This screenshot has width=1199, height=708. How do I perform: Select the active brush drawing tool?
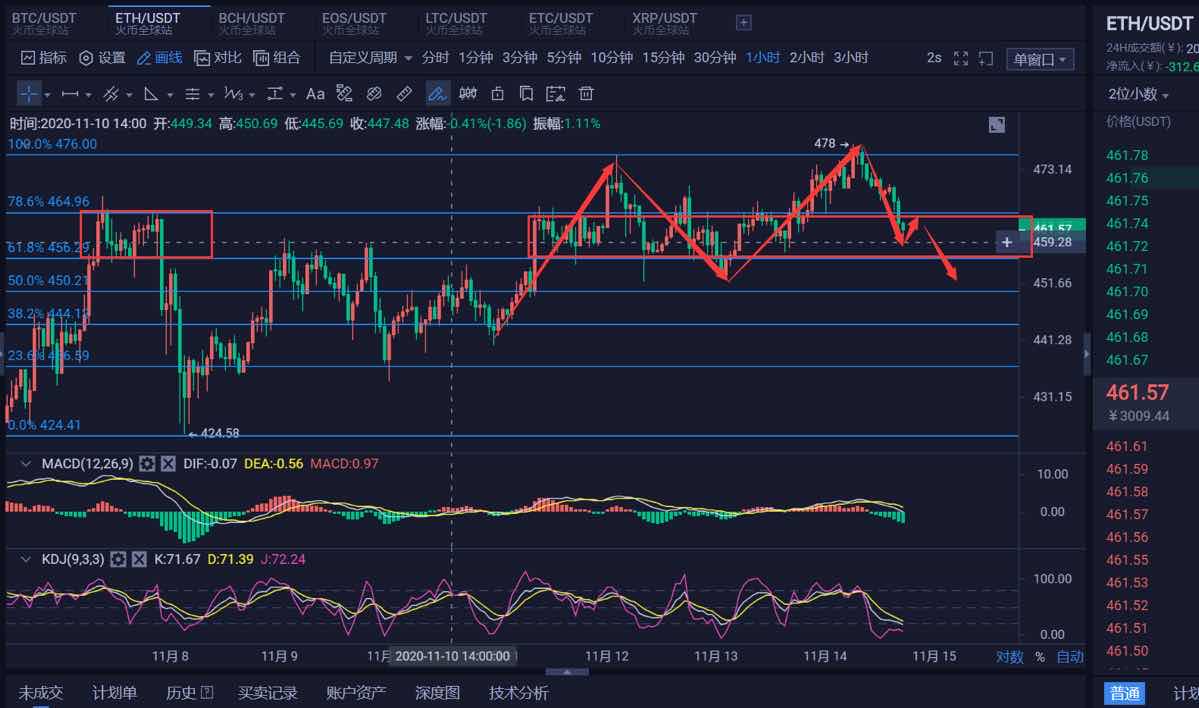tap(438, 93)
